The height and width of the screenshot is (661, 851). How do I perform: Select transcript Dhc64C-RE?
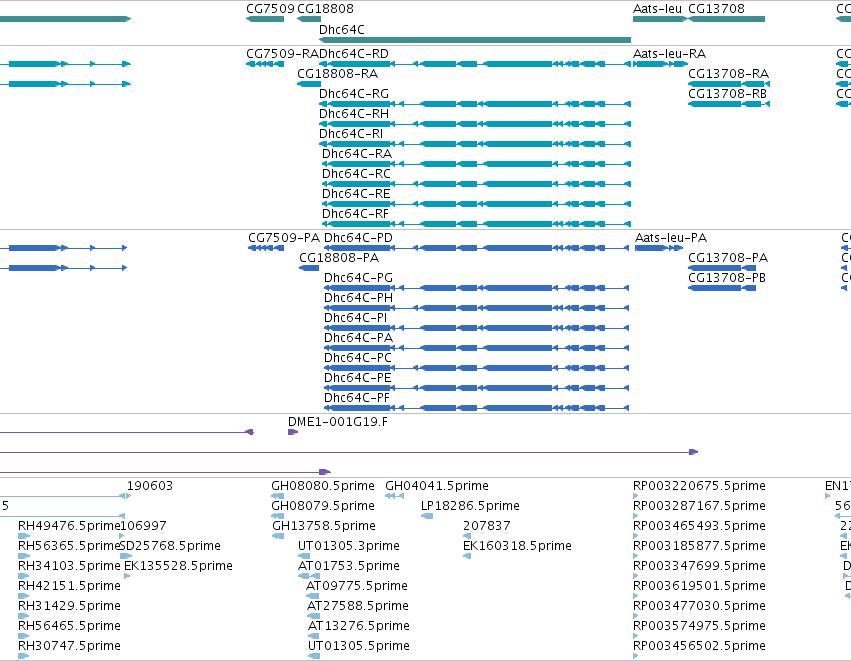pyautogui.click(x=356, y=194)
